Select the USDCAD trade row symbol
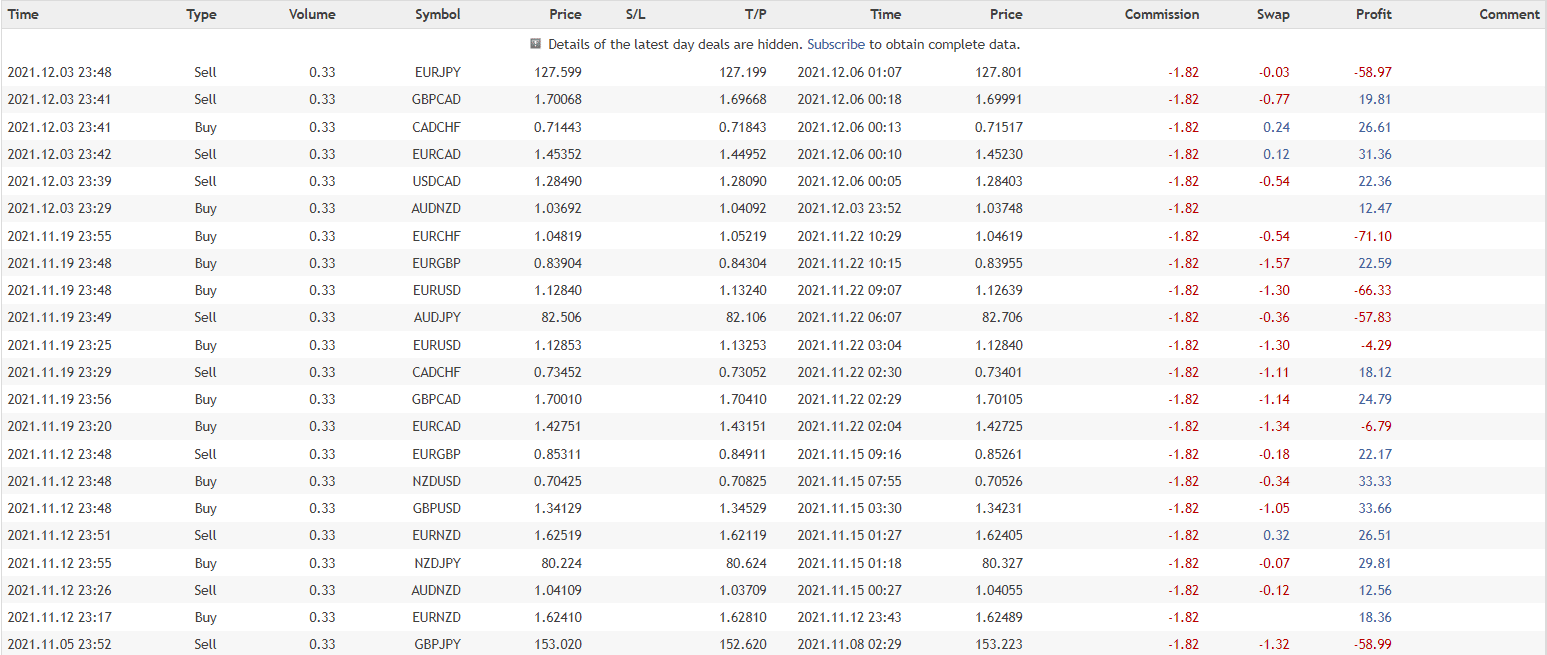This screenshot has width=1547, height=655. point(437,181)
